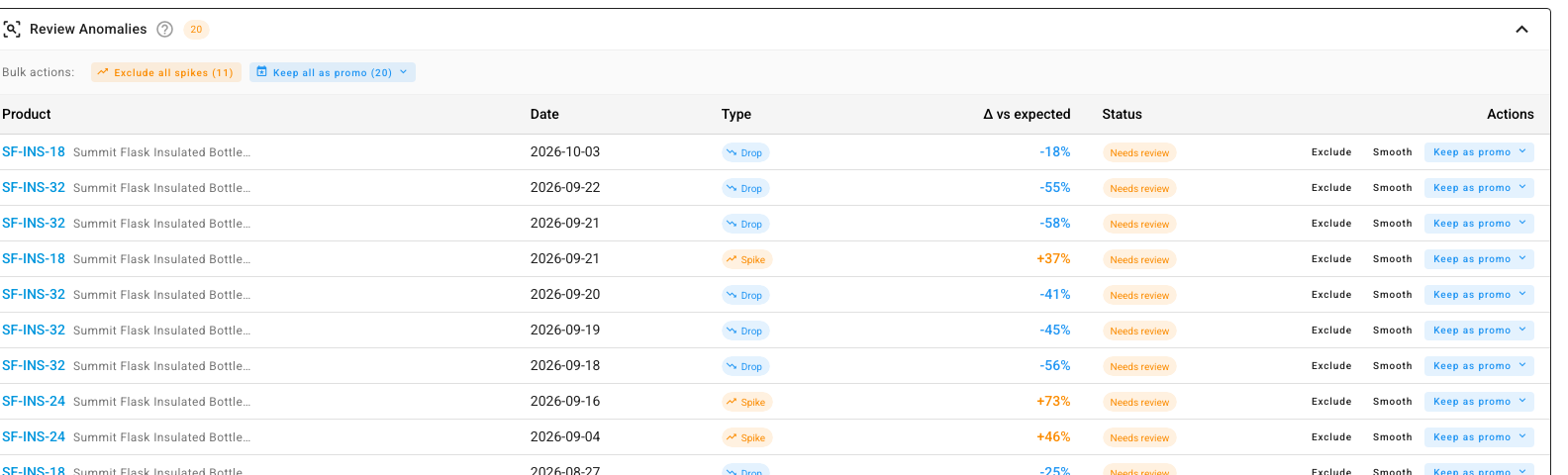The height and width of the screenshot is (475, 1568).
Task: Click Smooth for the 2026-09-18 row
Action: tap(1392, 366)
